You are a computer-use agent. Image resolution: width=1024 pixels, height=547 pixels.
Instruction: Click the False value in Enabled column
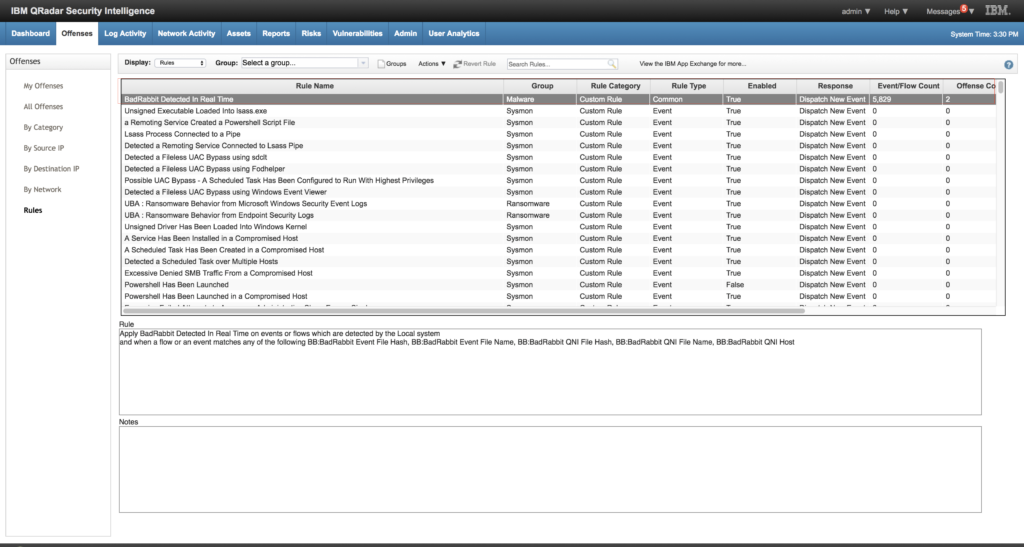click(x=735, y=285)
